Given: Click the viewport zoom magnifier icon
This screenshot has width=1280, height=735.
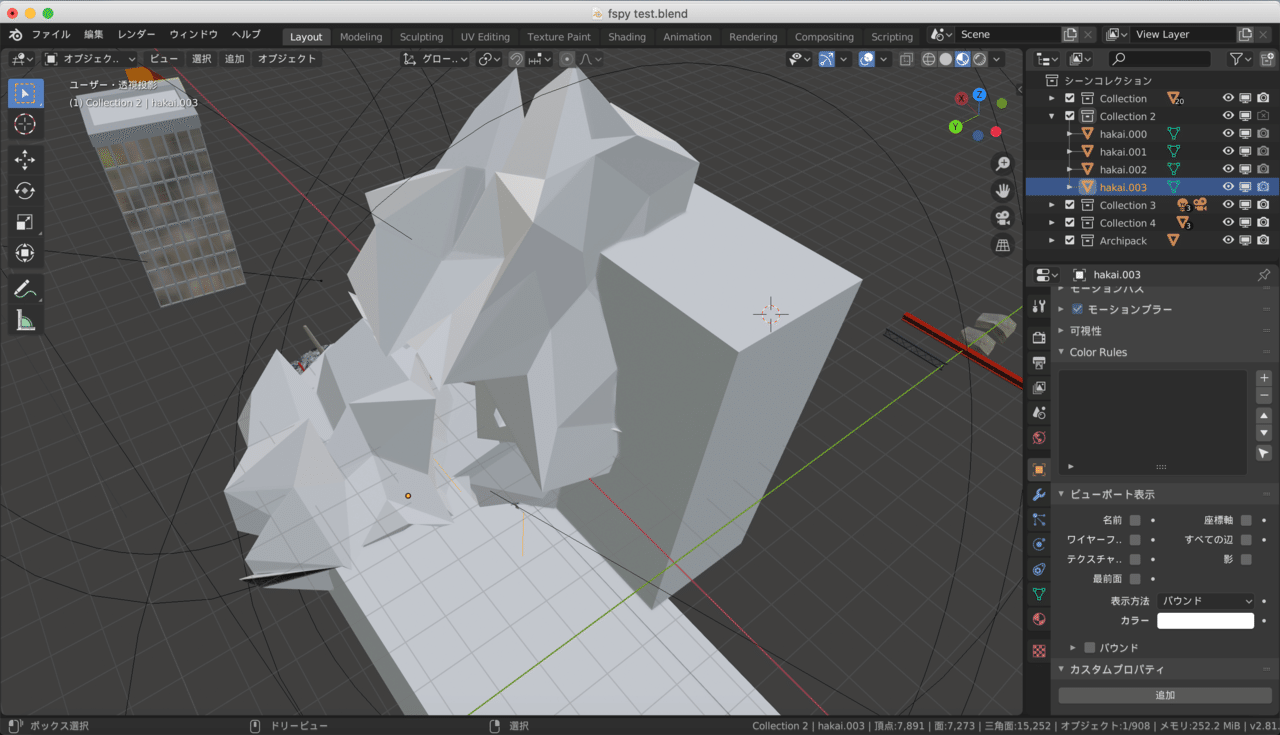Looking at the screenshot, I should coord(1002,164).
